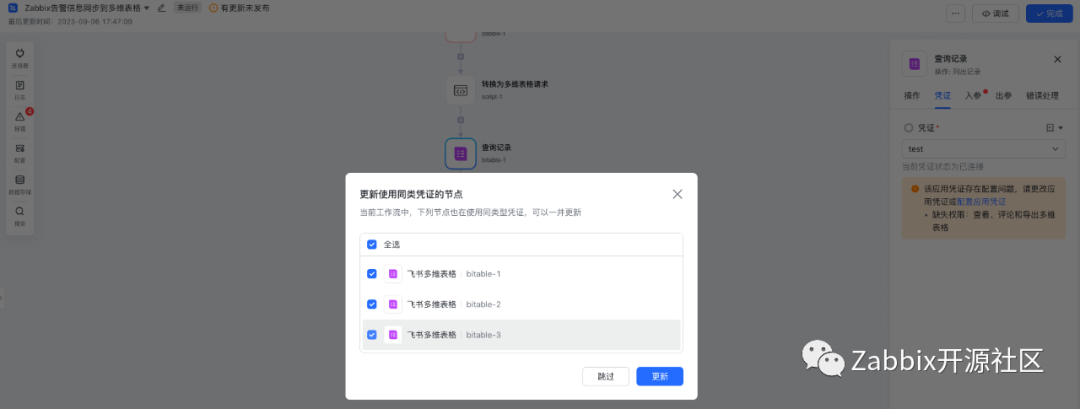
Task: Open the test credential dropdown
Action: pos(984,149)
